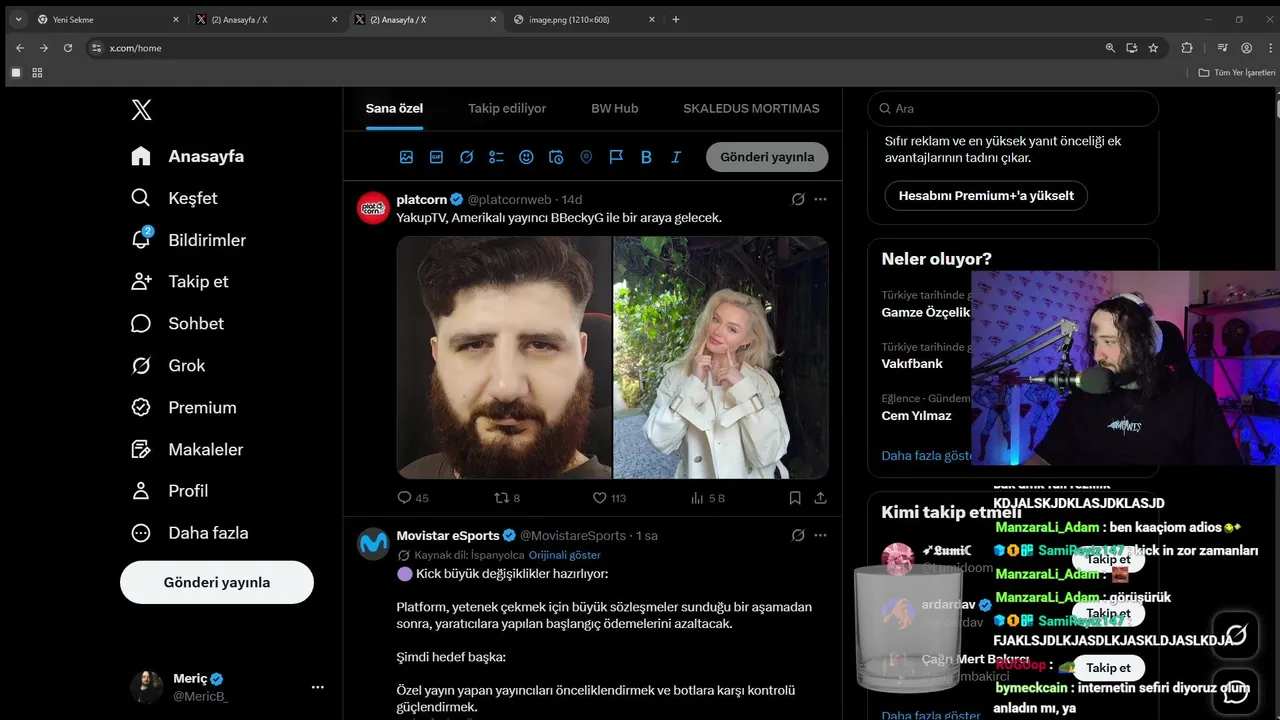Open browser extensions puzzle icon
Screen dimensions: 1280x720
click(x=1187, y=48)
